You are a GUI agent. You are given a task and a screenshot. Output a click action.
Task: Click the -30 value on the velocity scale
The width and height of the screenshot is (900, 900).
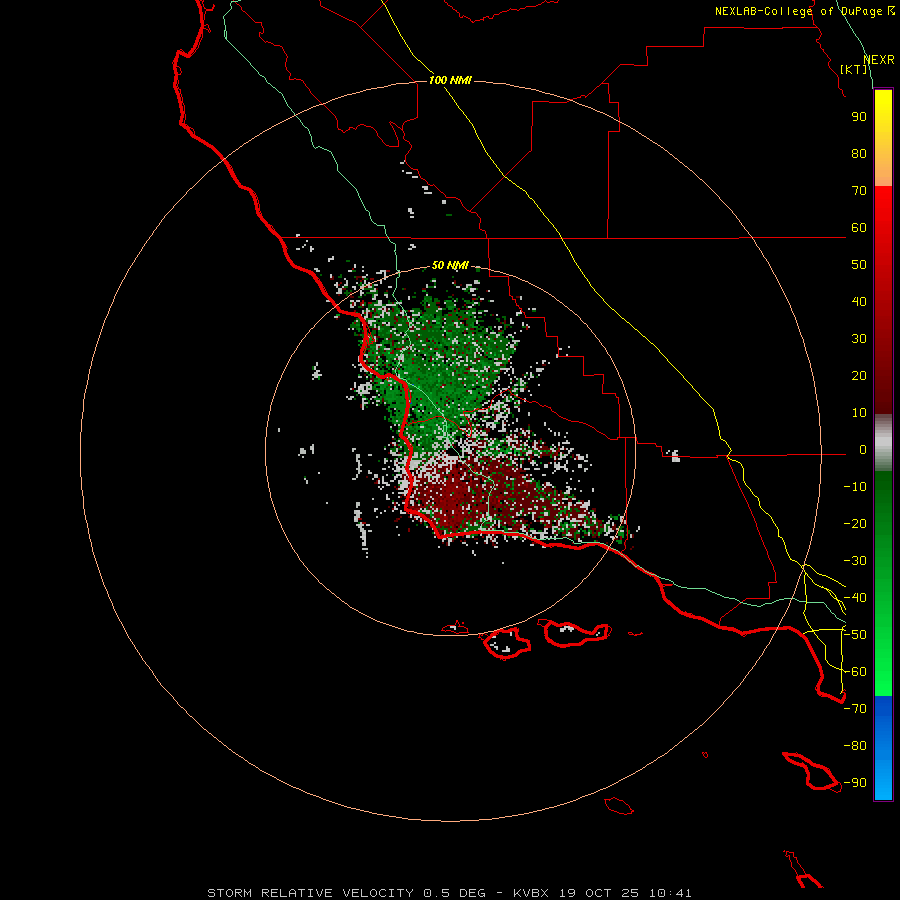tap(855, 561)
